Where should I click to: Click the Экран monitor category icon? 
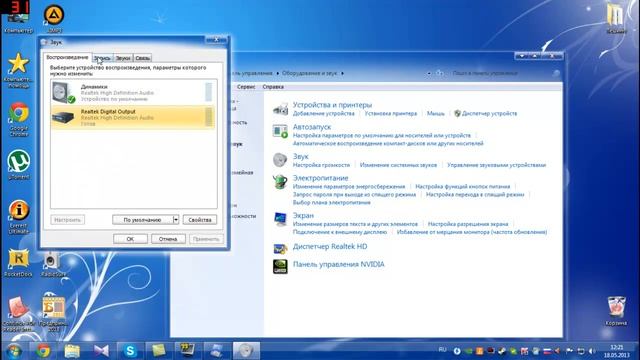280,219
